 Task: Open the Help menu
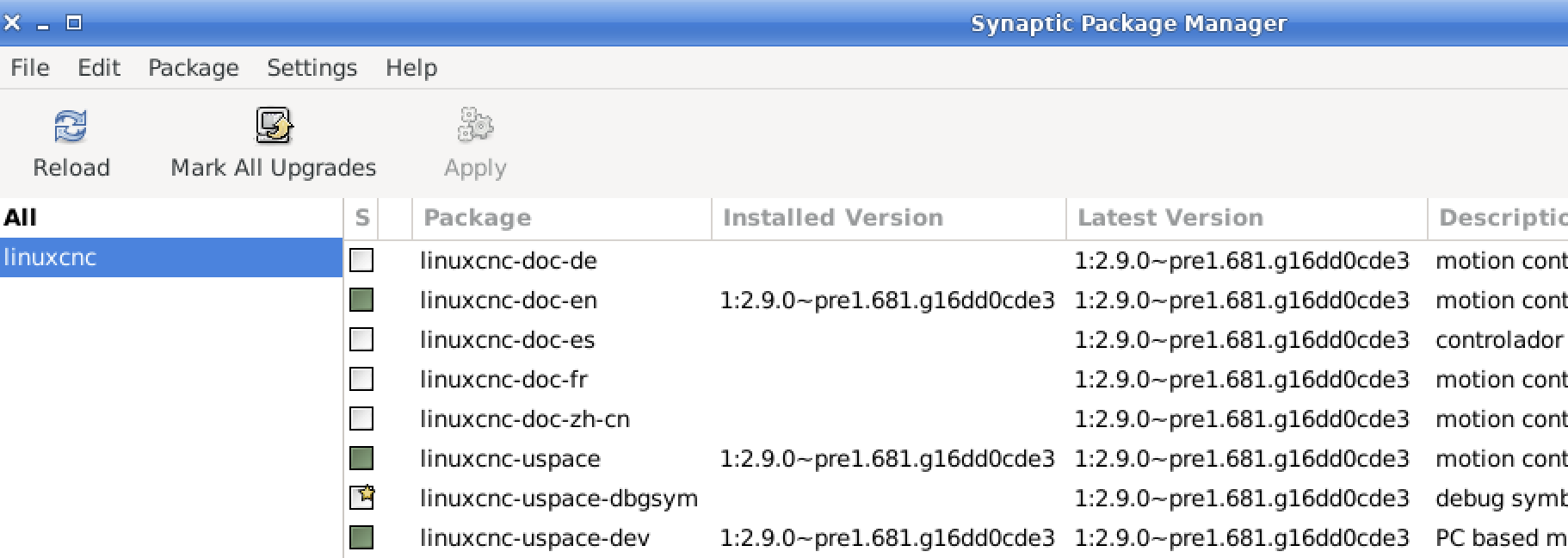pyautogui.click(x=411, y=67)
